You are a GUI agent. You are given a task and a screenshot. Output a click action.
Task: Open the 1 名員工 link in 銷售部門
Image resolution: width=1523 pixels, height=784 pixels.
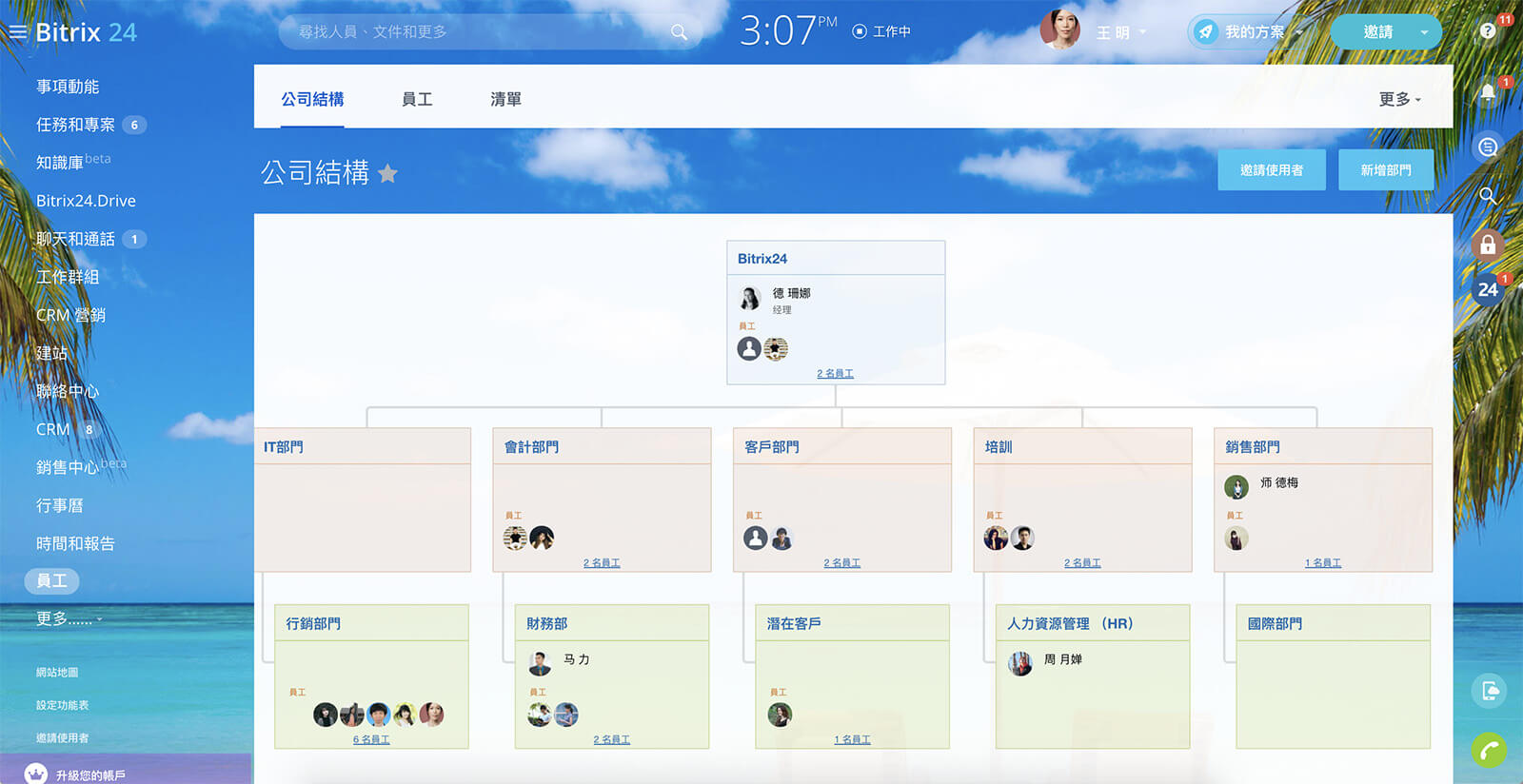(1323, 562)
